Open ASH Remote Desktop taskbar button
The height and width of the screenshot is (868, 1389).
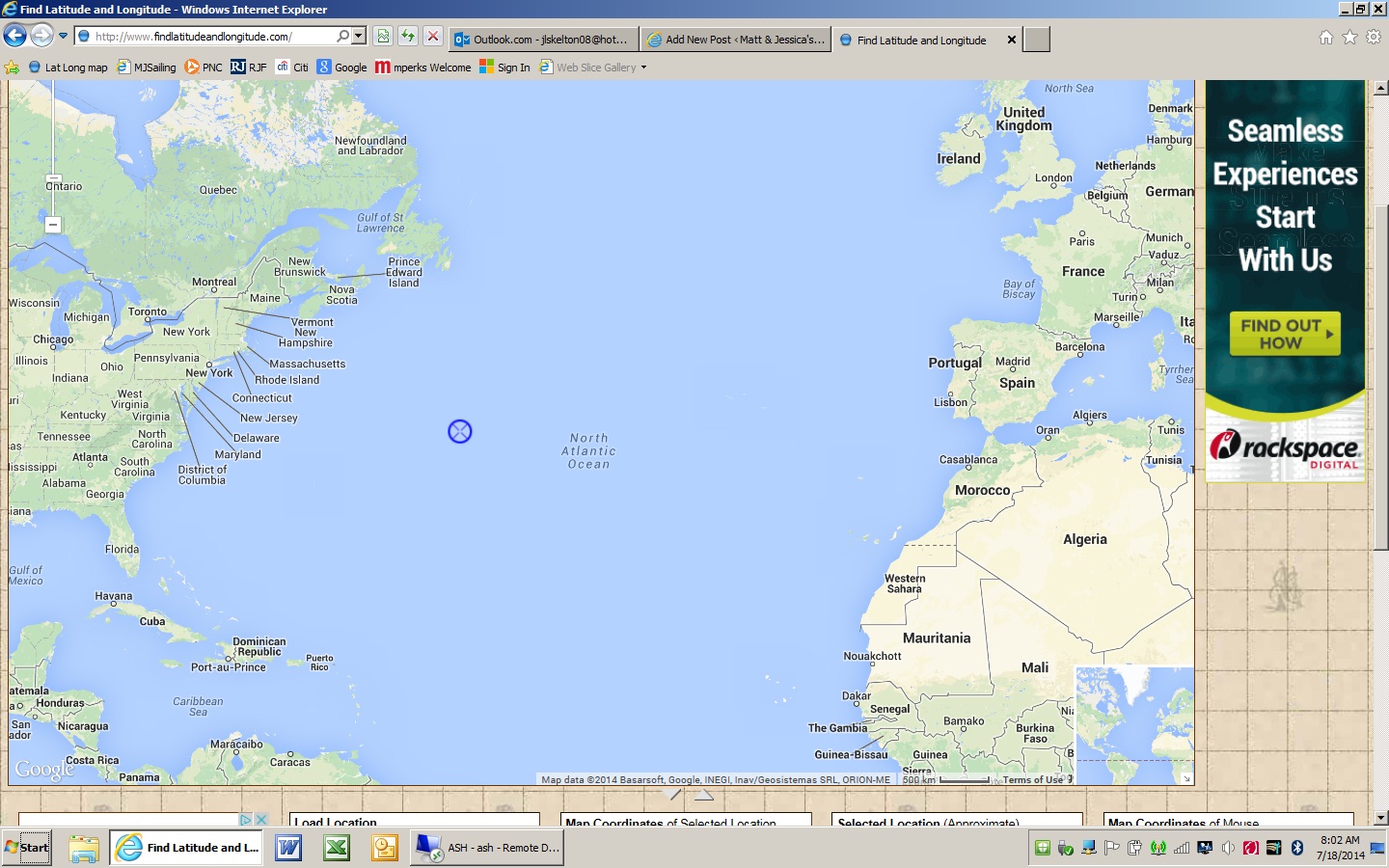(x=487, y=848)
